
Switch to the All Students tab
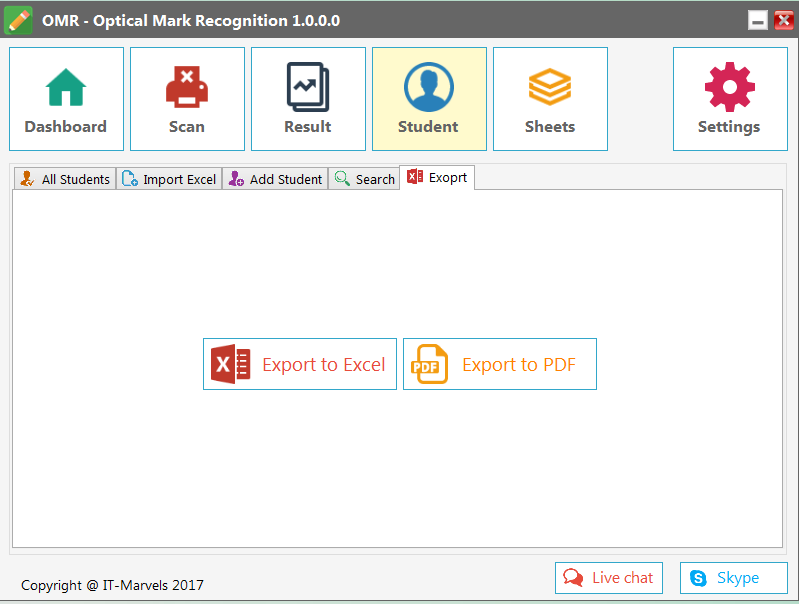65,179
